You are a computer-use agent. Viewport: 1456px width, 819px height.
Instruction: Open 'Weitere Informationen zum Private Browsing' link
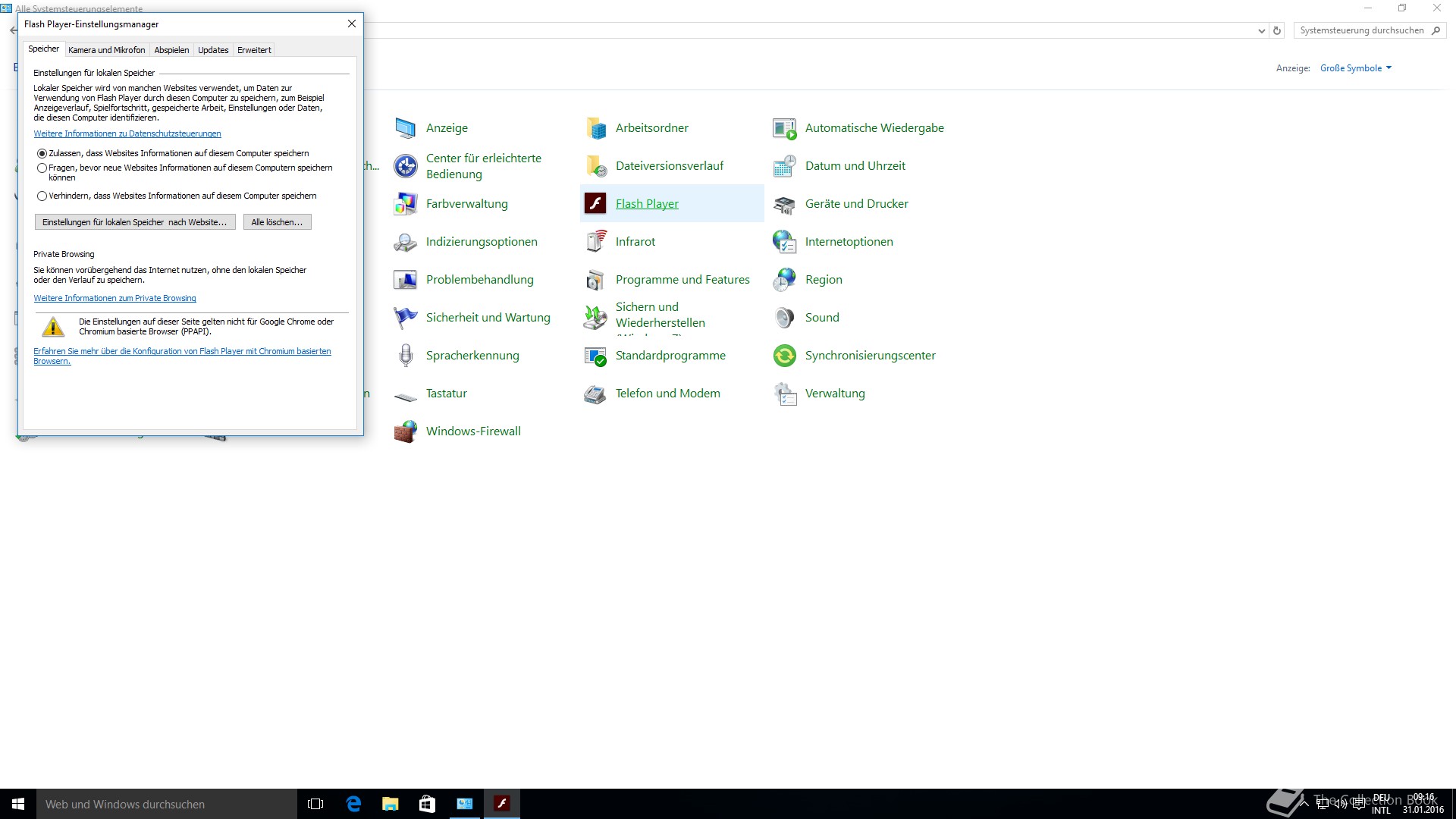point(115,298)
